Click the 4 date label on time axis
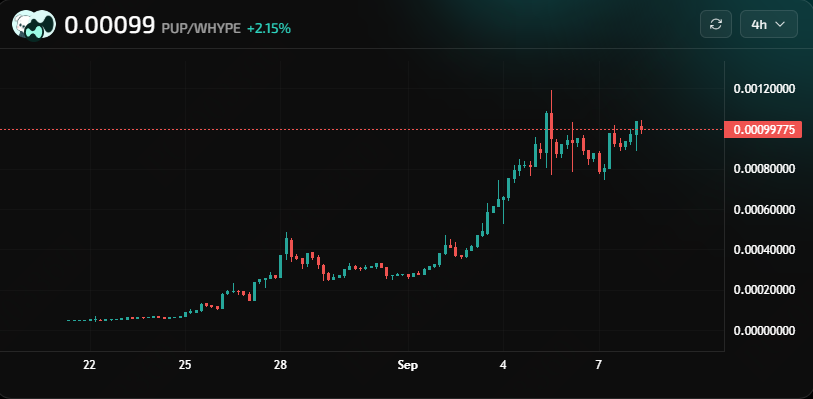Screen dimensions: 813x399 click(x=503, y=365)
